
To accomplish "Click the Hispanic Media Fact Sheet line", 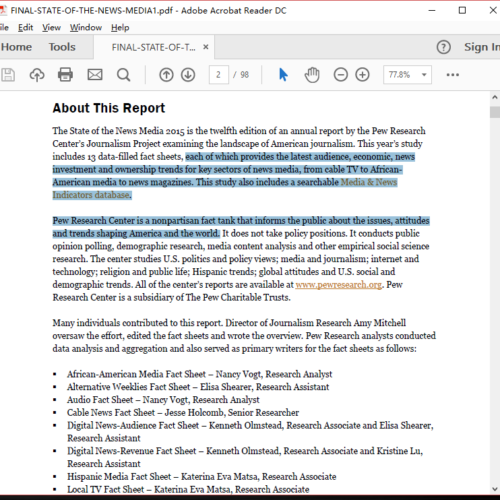I will [201, 477].
